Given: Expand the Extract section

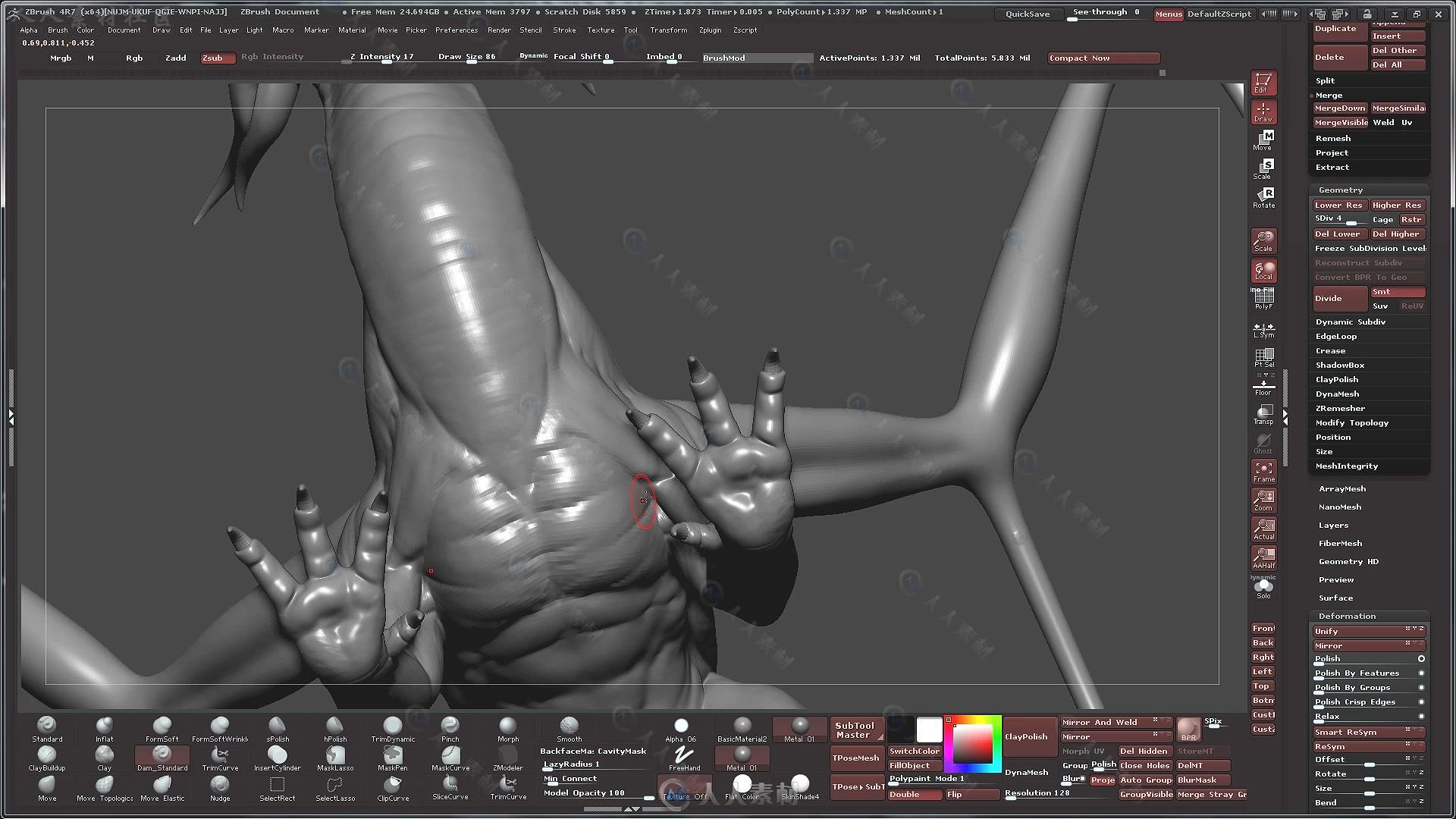Looking at the screenshot, I should point(1332,167).
